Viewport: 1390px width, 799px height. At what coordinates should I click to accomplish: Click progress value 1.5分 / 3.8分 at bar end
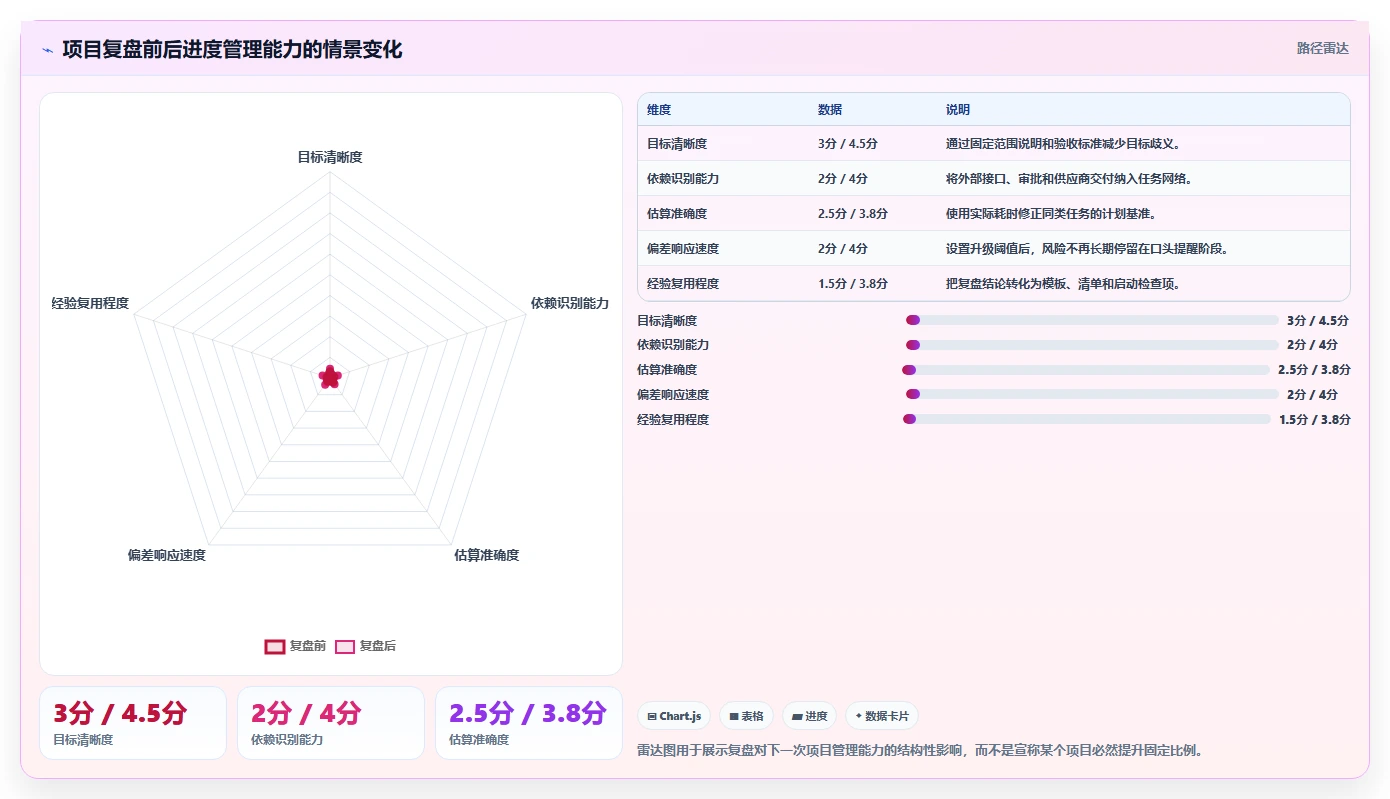(1315, 419)
